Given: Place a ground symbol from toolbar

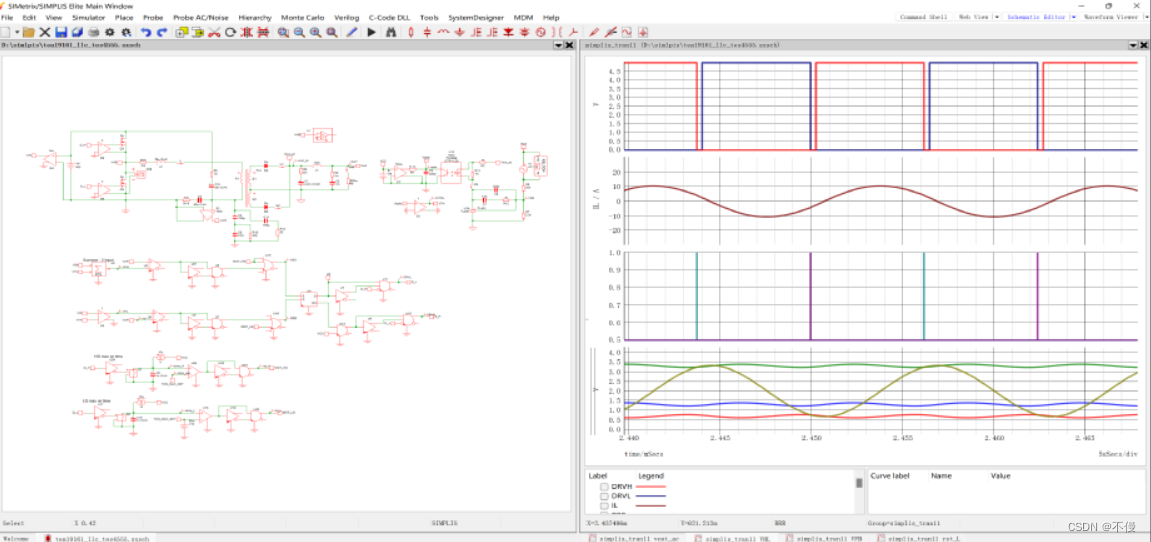Looking at the screenshot, I should click(x=460, y=32).
